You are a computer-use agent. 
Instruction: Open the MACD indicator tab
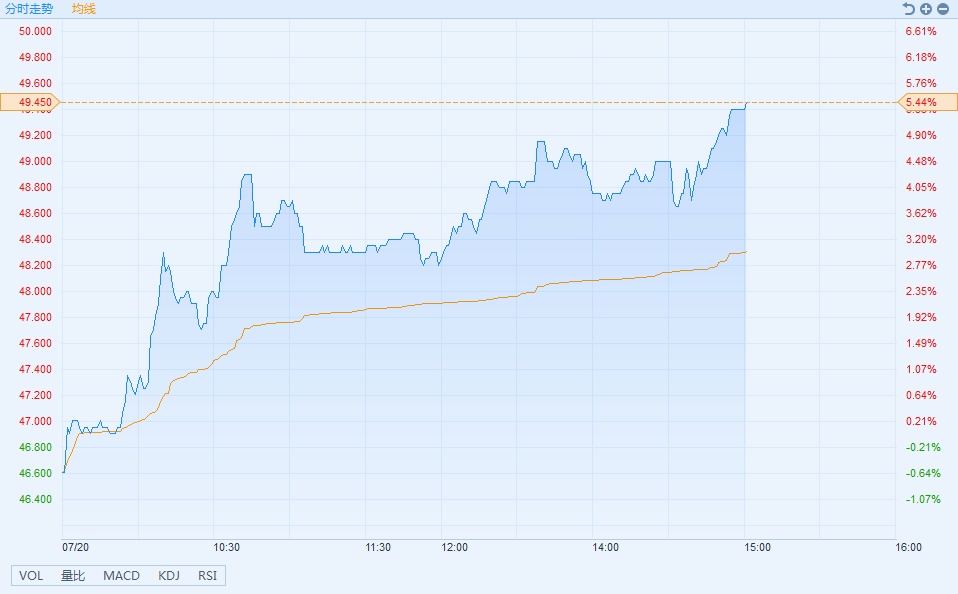point(121,576)
